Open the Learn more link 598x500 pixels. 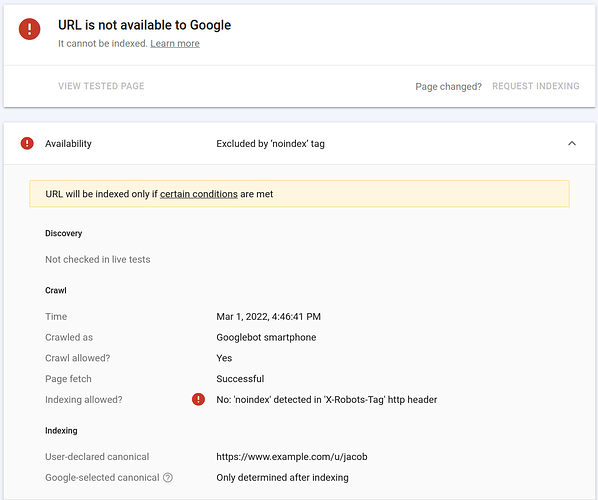pyautogui.click(x=175, y=43)
